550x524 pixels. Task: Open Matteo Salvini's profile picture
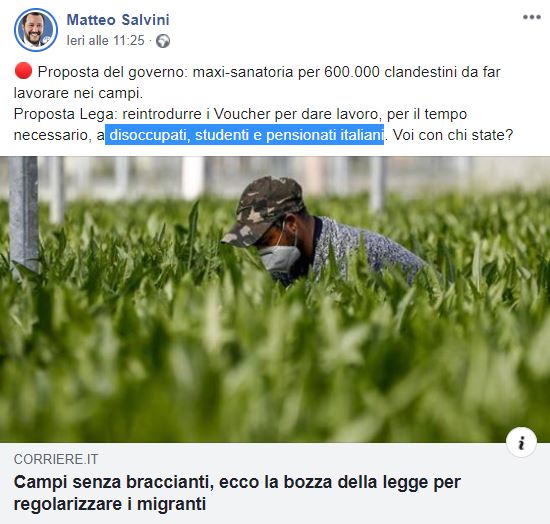tap(35, 30)
